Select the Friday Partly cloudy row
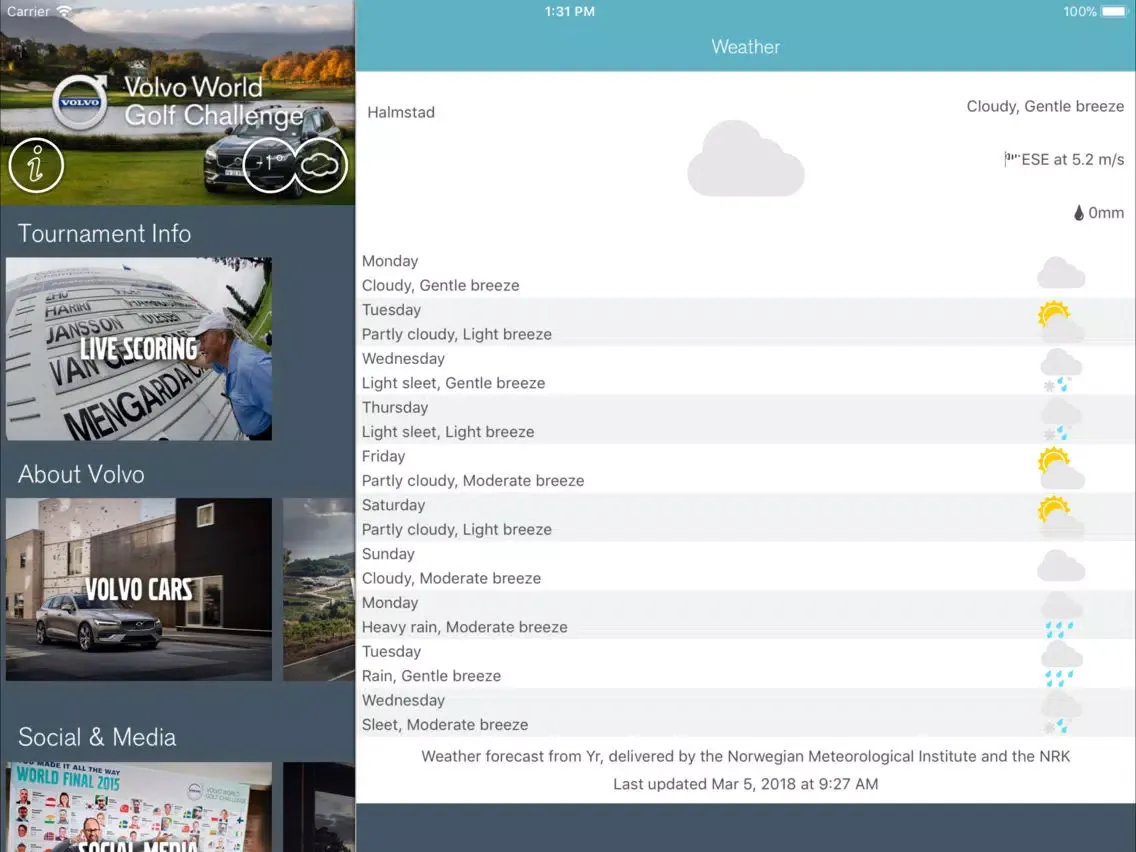 click(x=746, y=468)
